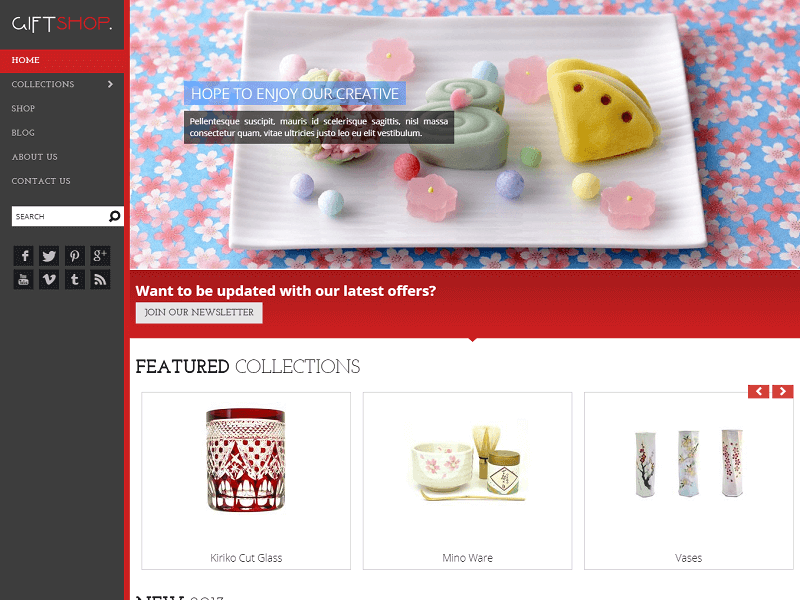Image resolution: width=800 pixels, height=600 pixels.
Task: Open the Kiriko Cut Glass collection thumbnail
Action: point(246,461)
